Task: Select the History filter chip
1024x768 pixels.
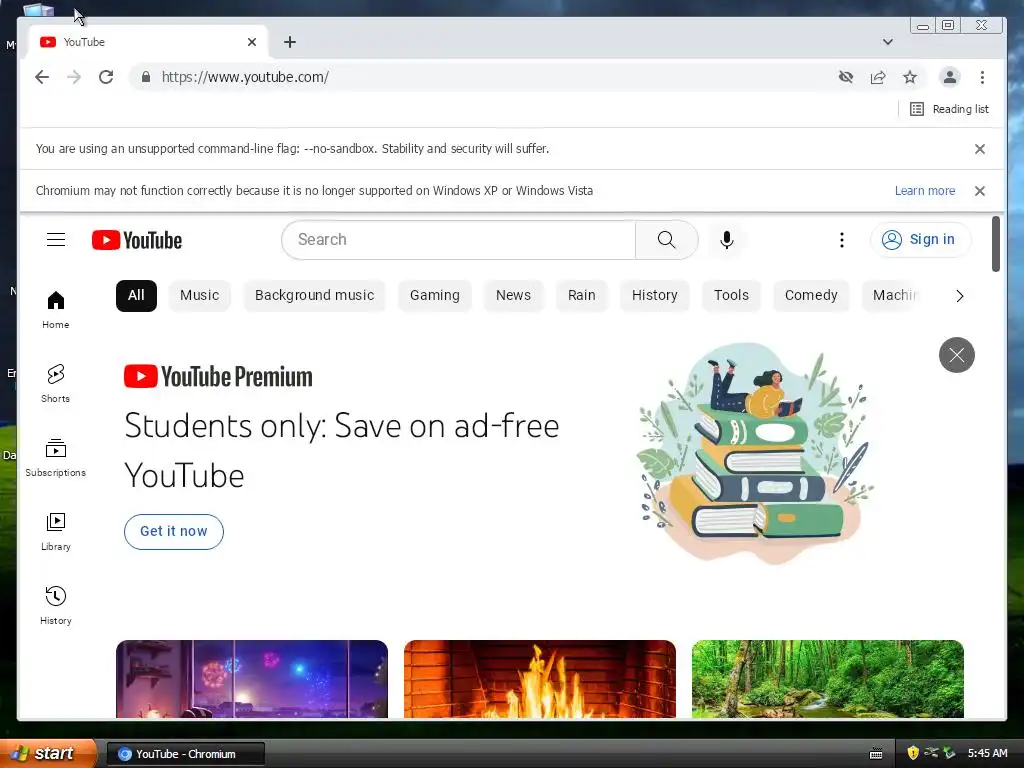Action: click(x=654, y=296)
